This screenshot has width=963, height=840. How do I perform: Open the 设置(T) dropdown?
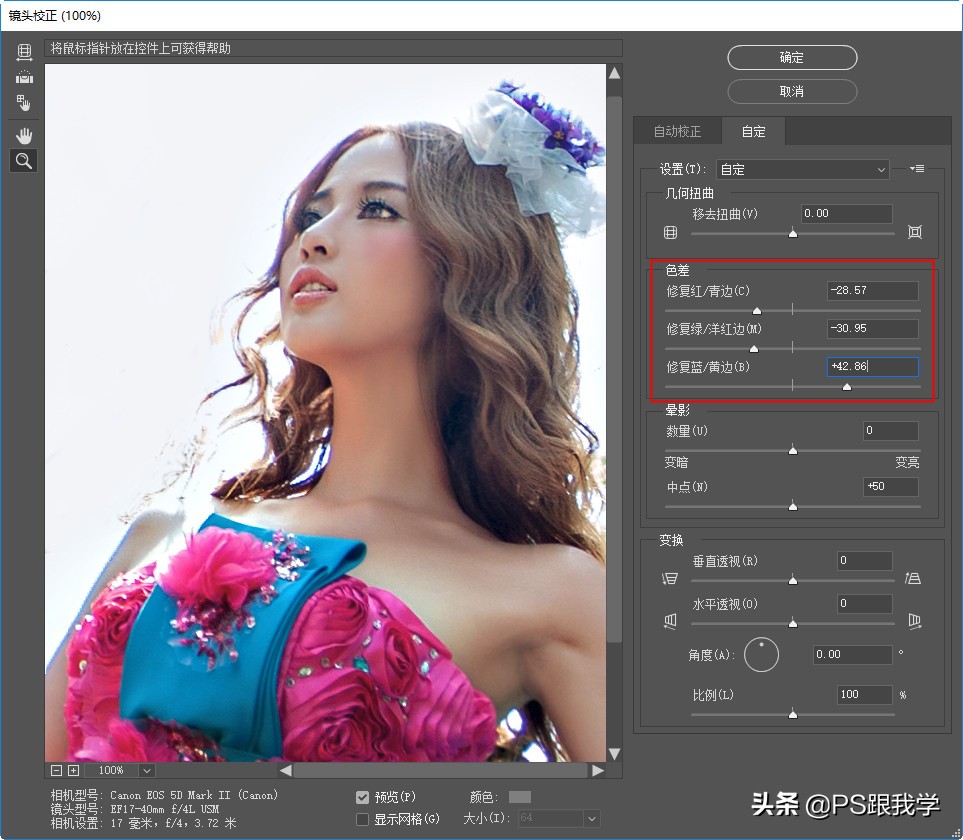click(803, 169)
